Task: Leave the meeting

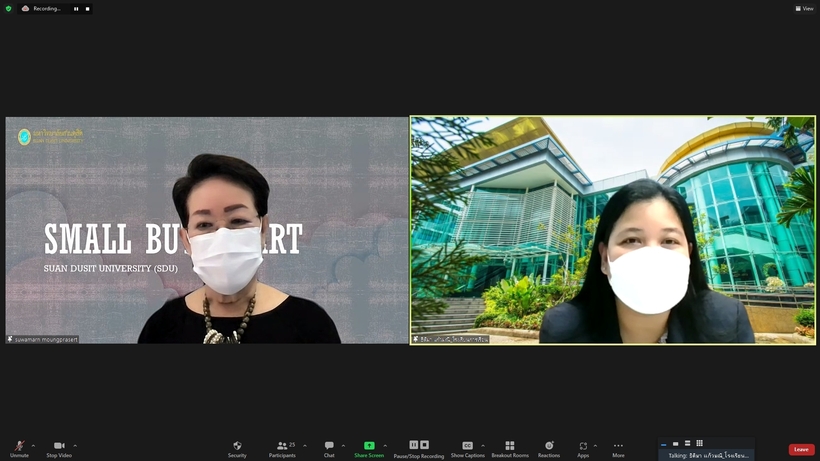Action: [801, 450]
